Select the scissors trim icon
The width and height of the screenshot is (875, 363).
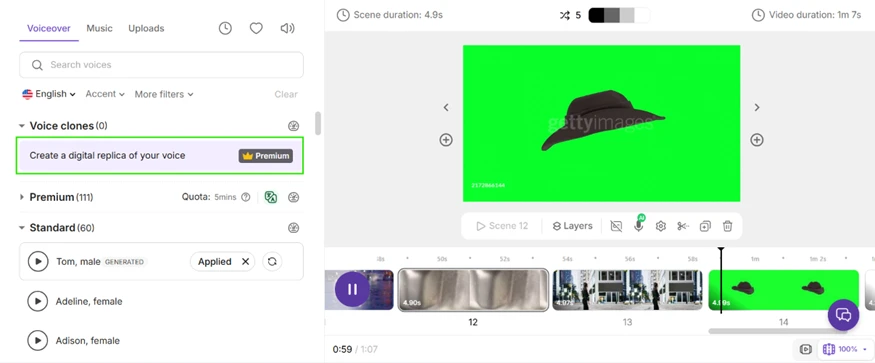coord(683,226)
